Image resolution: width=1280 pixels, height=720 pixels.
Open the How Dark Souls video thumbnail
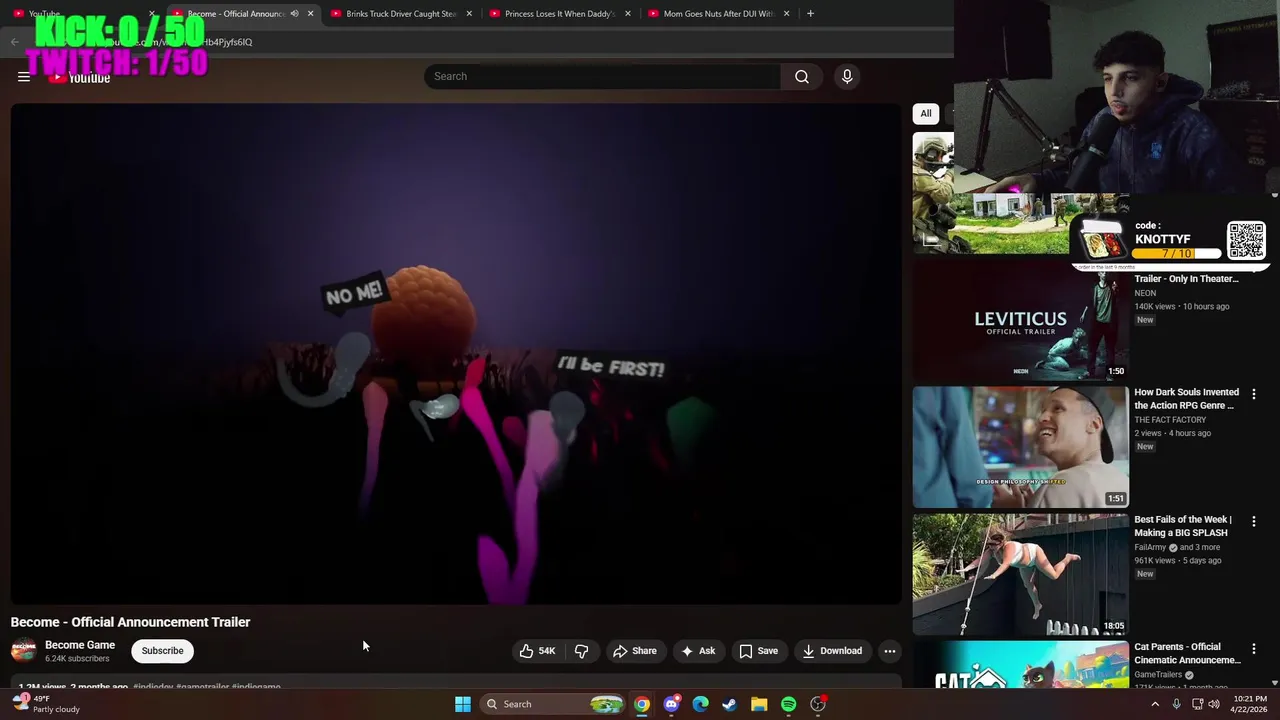coord(1020,447)
